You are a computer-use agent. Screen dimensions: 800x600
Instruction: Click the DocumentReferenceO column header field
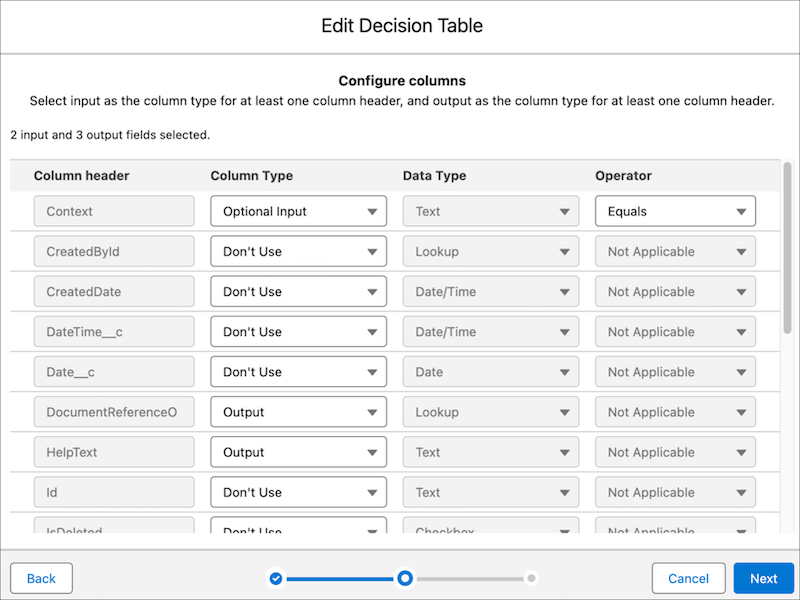(x=114, y=412)
